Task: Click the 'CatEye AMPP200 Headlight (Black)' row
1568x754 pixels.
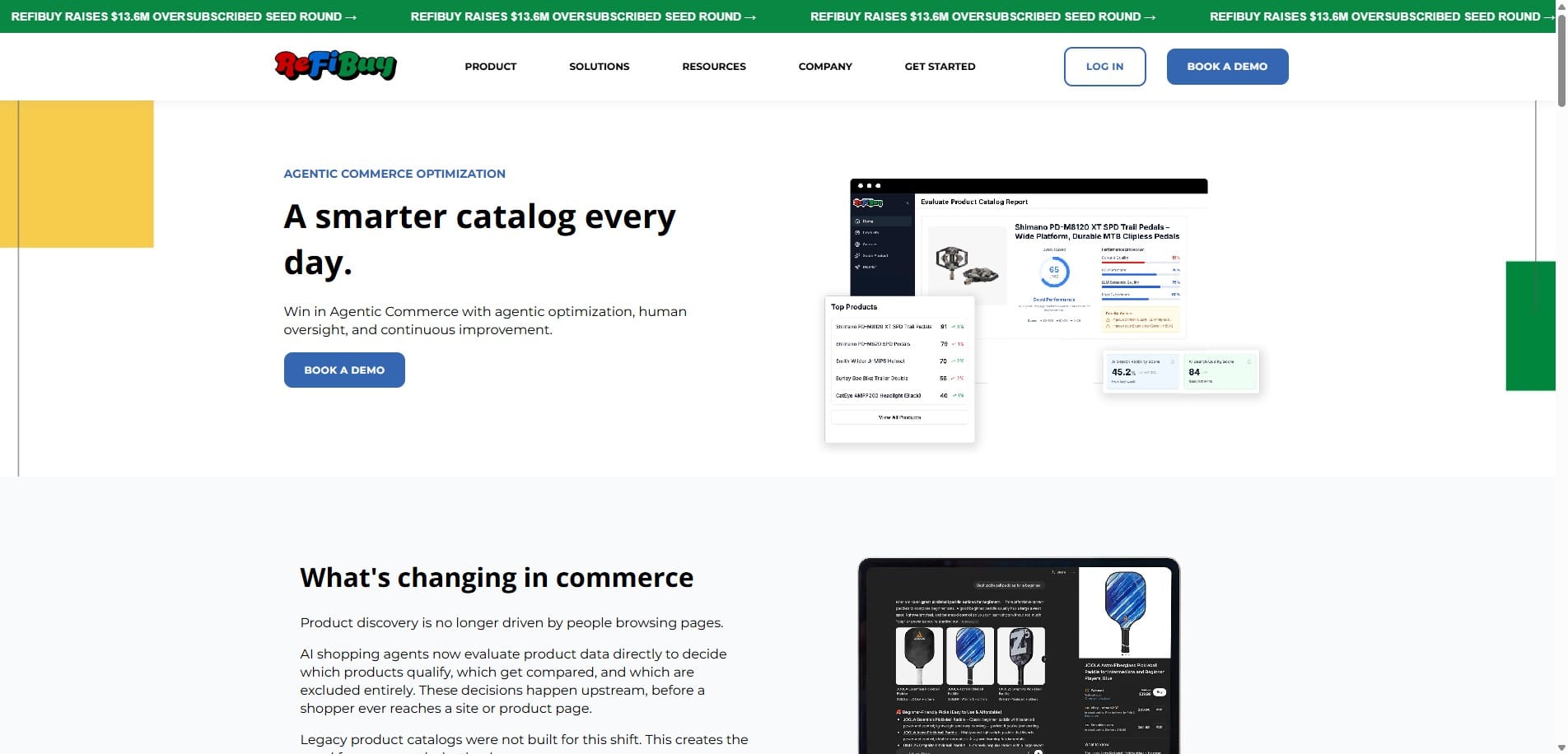Action: pos(899,396)
